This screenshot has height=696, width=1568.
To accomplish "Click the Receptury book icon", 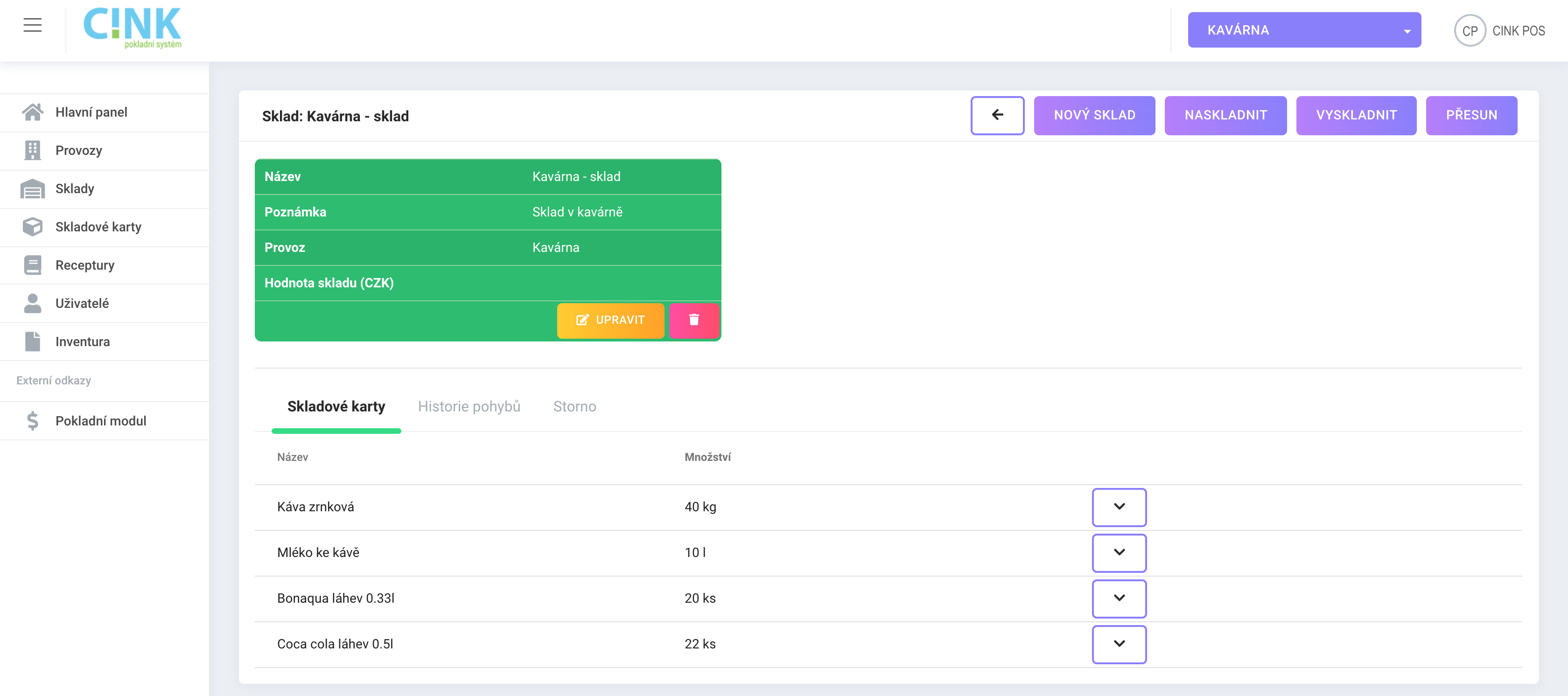I will [x=32, y=264].
